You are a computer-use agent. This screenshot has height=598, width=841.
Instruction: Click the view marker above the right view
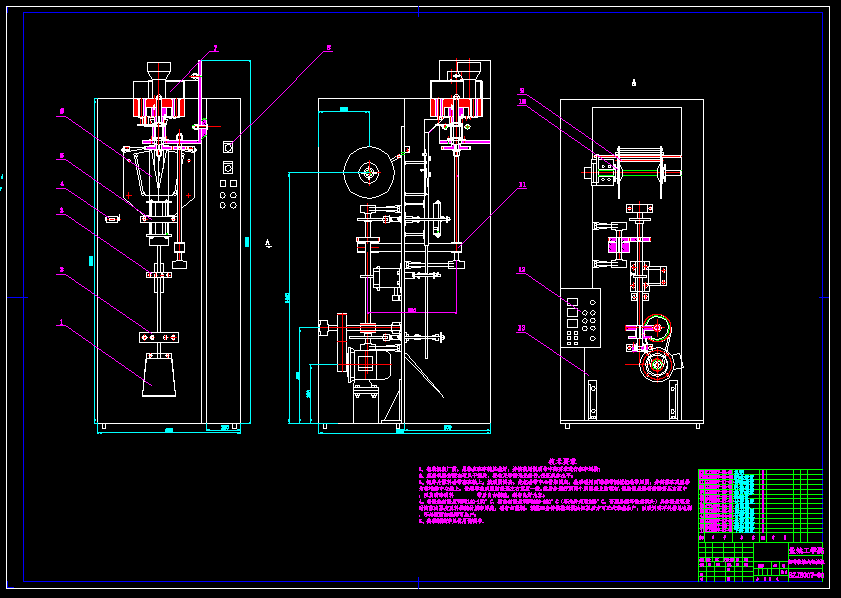click(x=634, y=83)
